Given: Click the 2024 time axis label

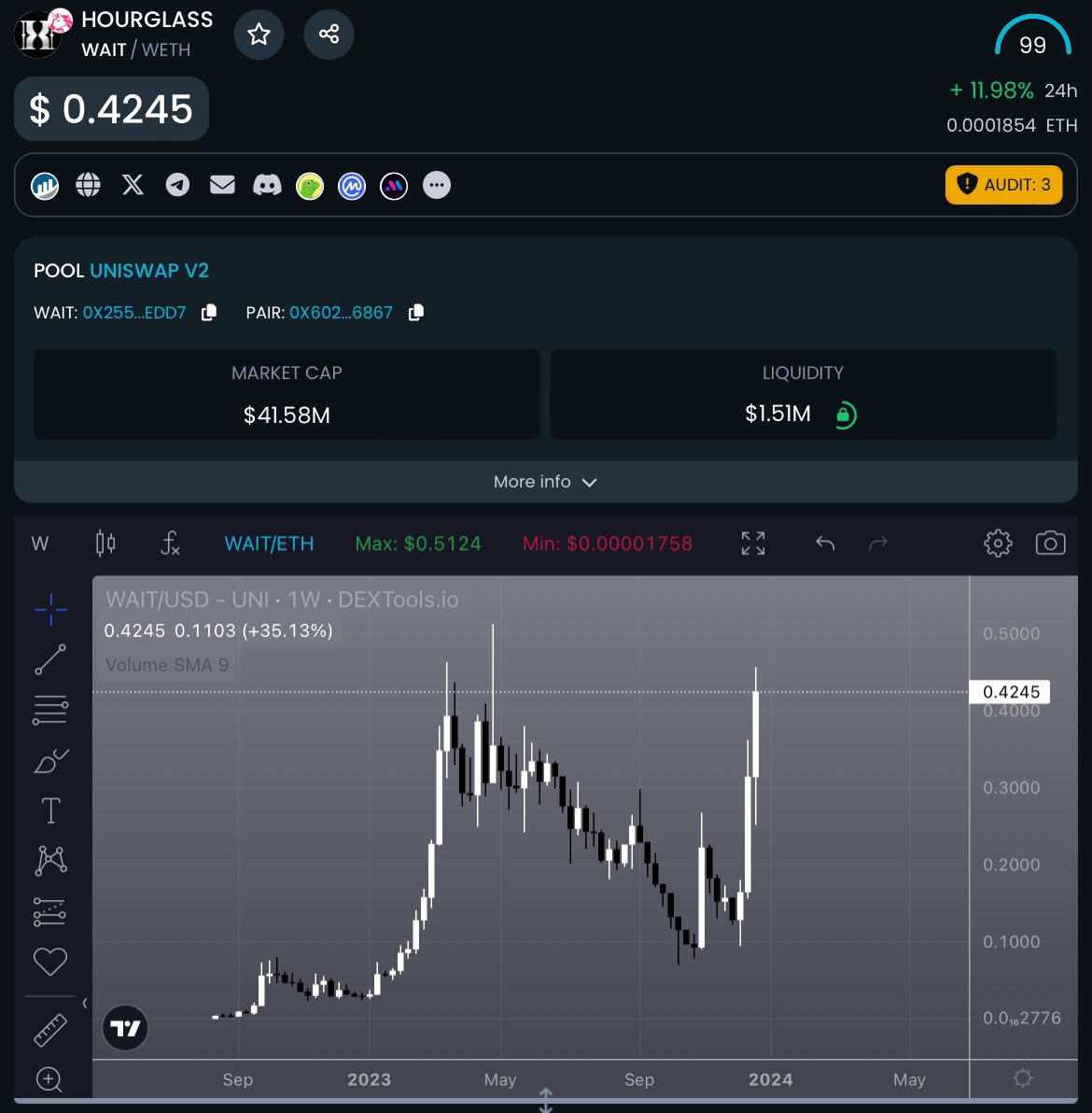Looking at the screenshot, I should (x=771, y=1079).
